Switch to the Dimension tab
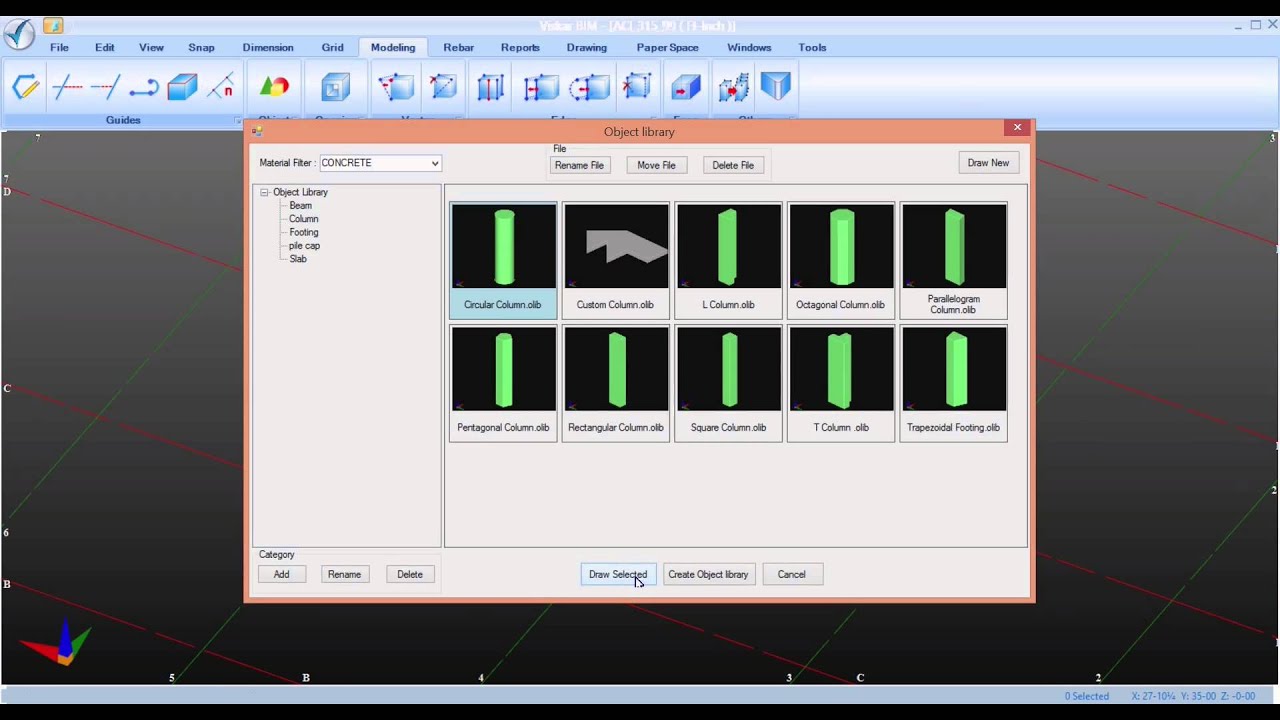Image resolution: width=1280 pixels, height=720 pixels. [x=268, y=47]
